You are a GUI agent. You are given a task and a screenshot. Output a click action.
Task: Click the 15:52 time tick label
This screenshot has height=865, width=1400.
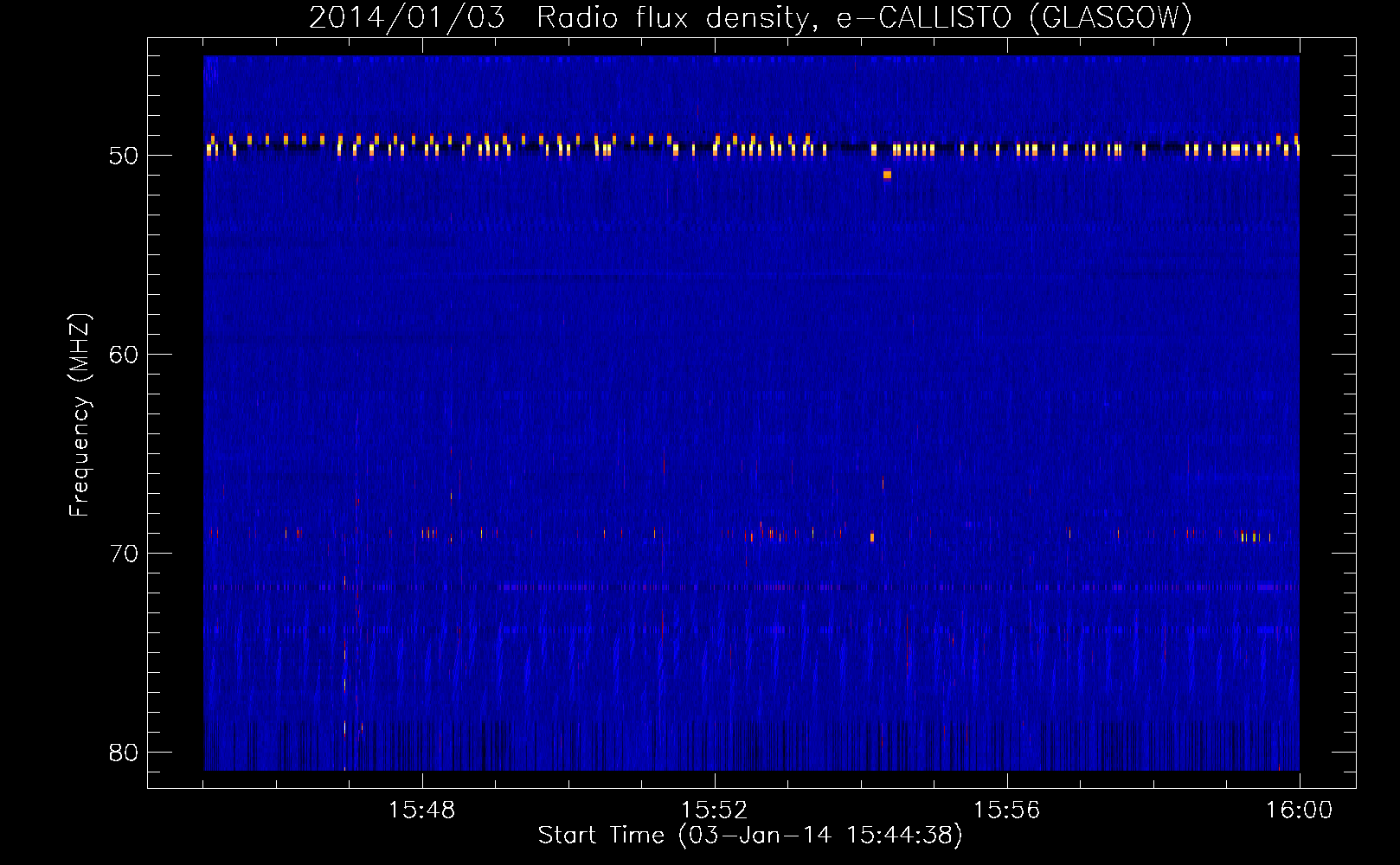coord(714,811)
